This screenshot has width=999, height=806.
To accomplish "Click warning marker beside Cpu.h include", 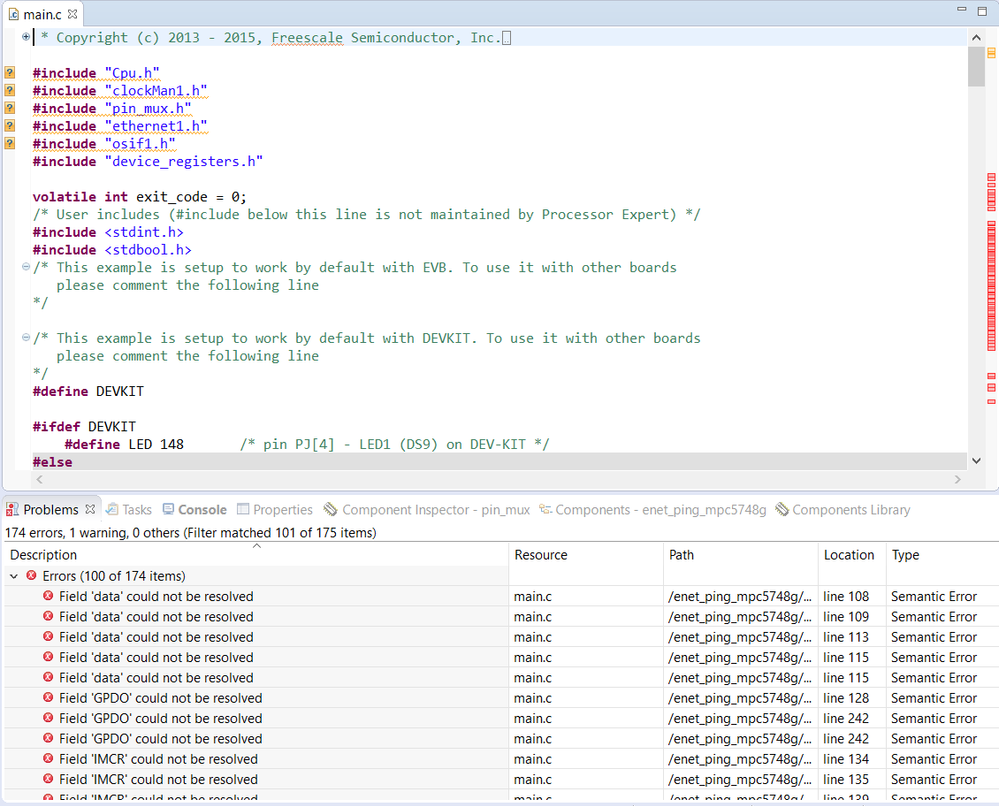I will coord(10,73).
